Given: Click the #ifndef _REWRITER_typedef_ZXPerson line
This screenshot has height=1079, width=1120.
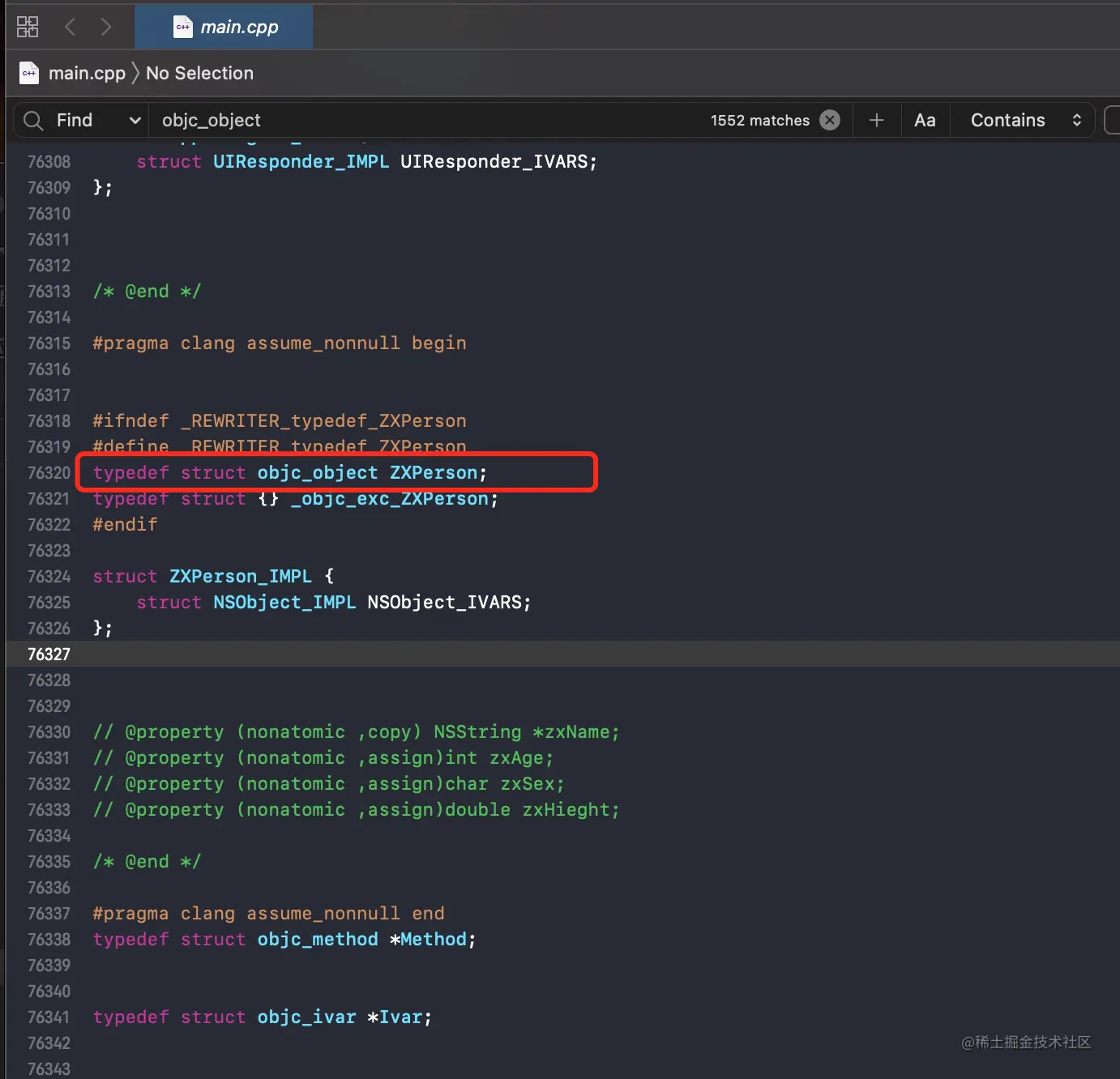Looking at the screenshot, I should (279, 421).
